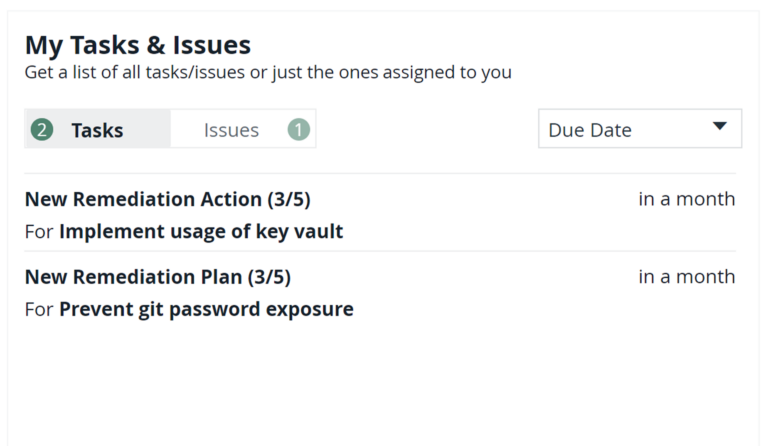Image resolution: width=768 pixels, height=446 pixels.
Task: Click the My Tasks & Issues heading
Action: coord(138,45)
